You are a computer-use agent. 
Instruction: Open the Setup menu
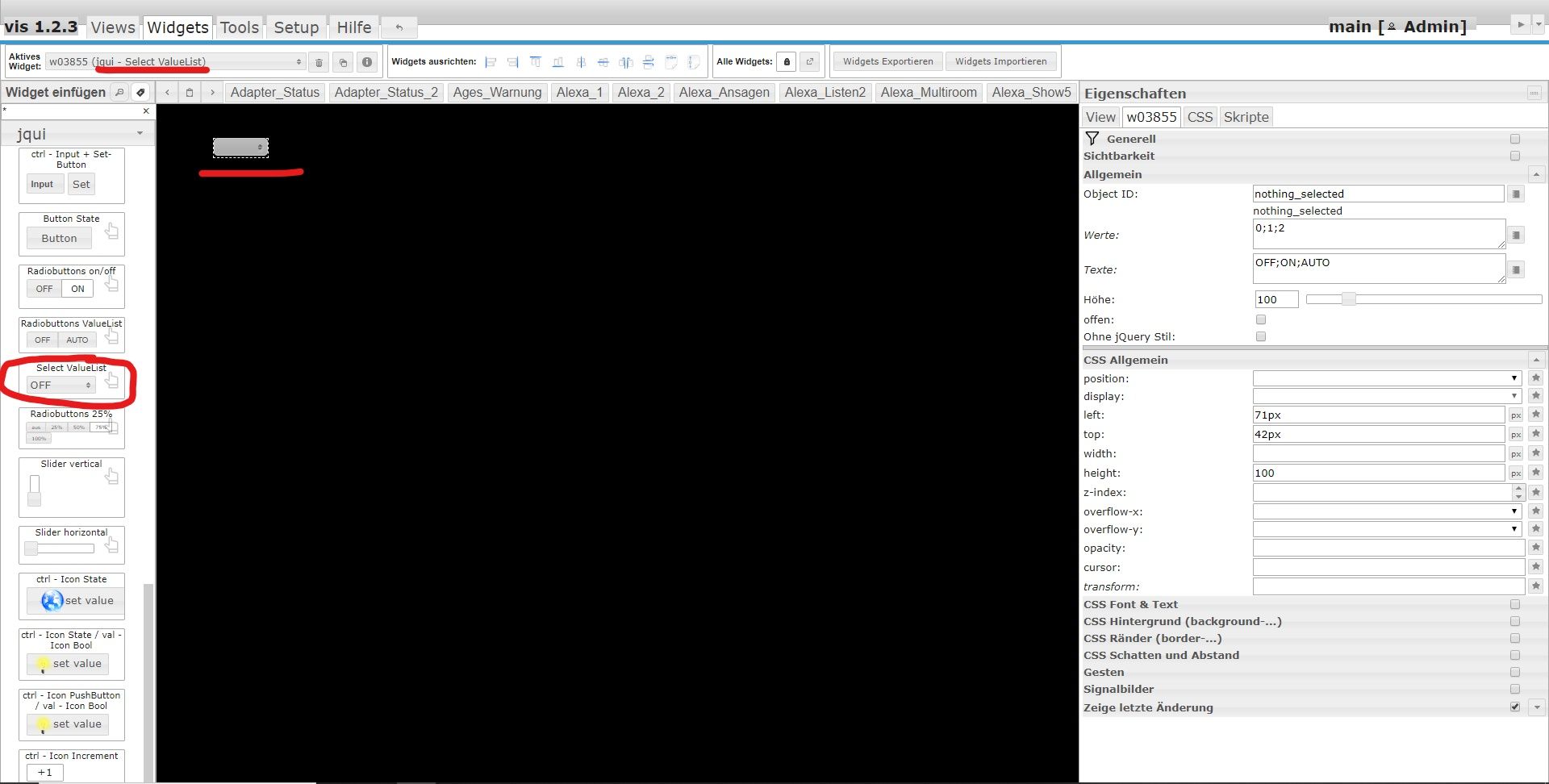[296, 27]
